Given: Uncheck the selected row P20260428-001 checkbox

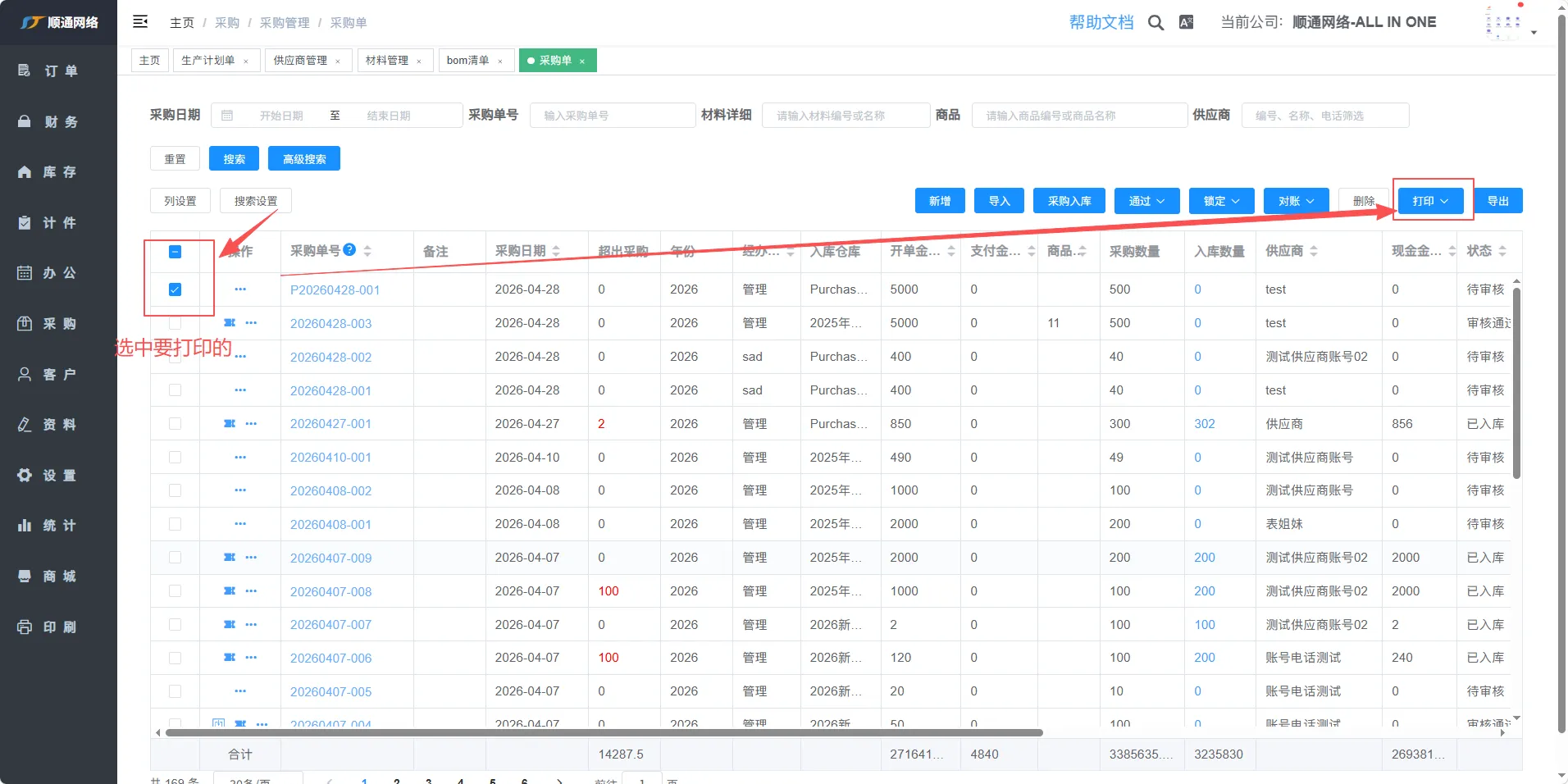Looking at the screenshot, I should (175, 289).
